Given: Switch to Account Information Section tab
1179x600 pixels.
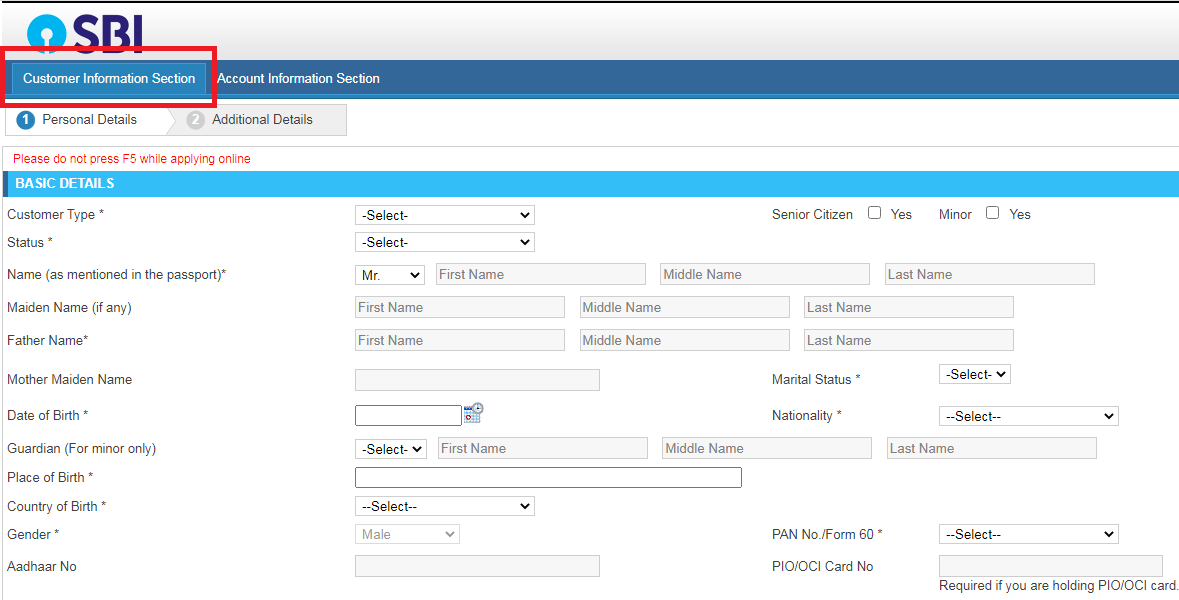Looking at the screenshot, I should pyautogui.click(x=299, y=78).
